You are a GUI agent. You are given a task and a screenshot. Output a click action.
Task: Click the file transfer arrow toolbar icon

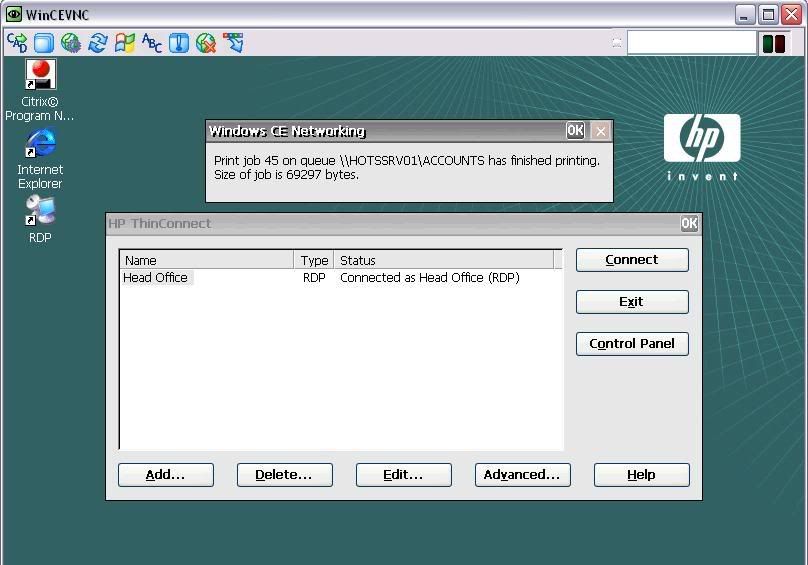point(233,43)
